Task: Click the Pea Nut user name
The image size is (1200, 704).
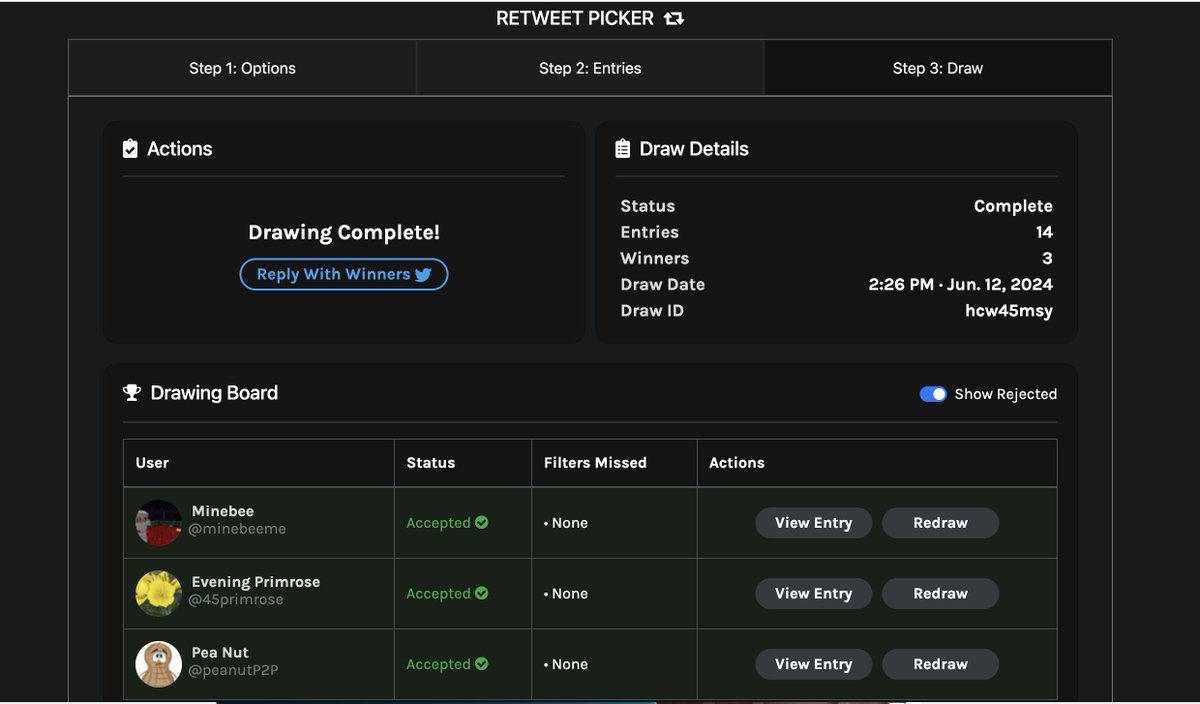Action: (220, 652)
